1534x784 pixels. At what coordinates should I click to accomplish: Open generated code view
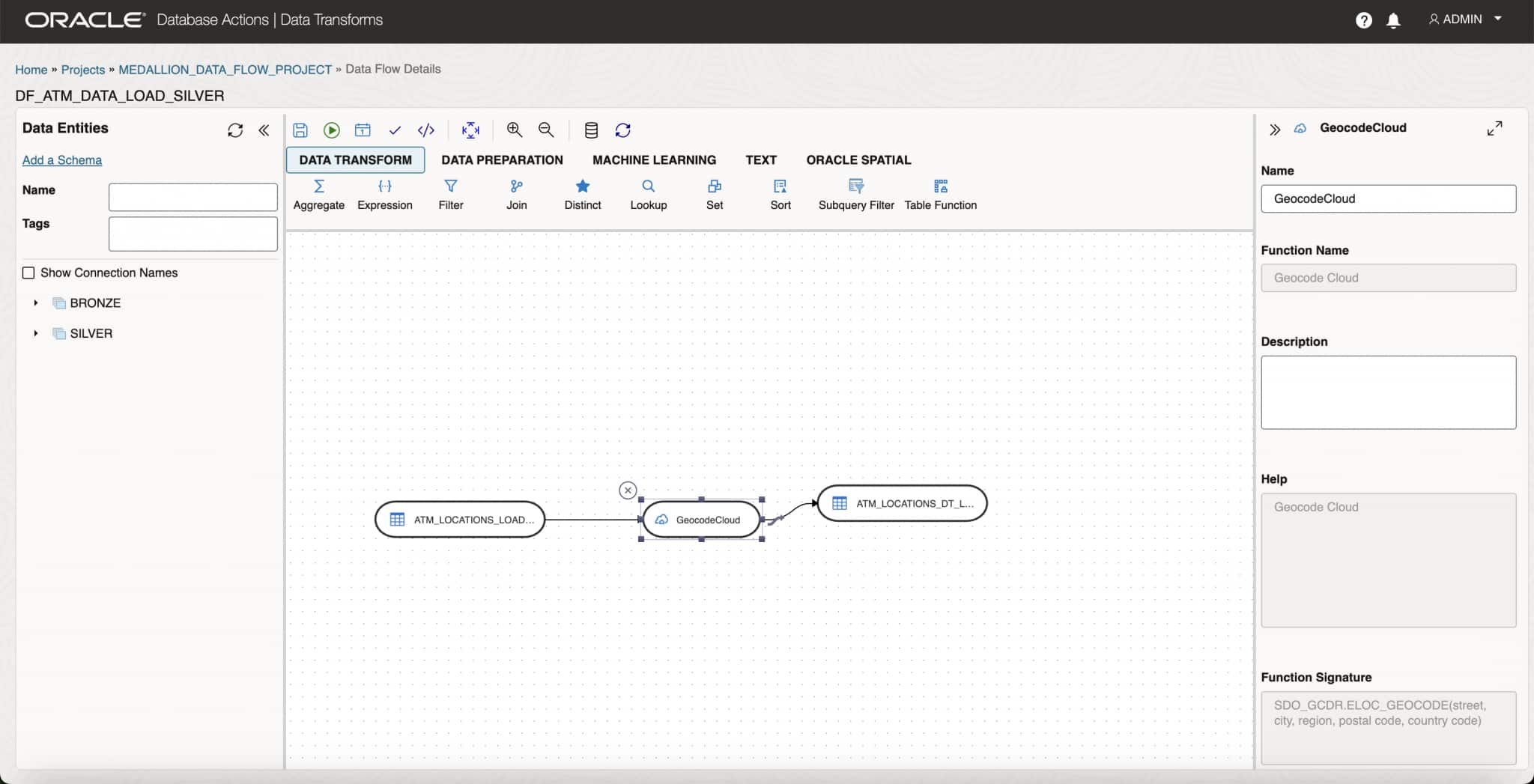425,130
